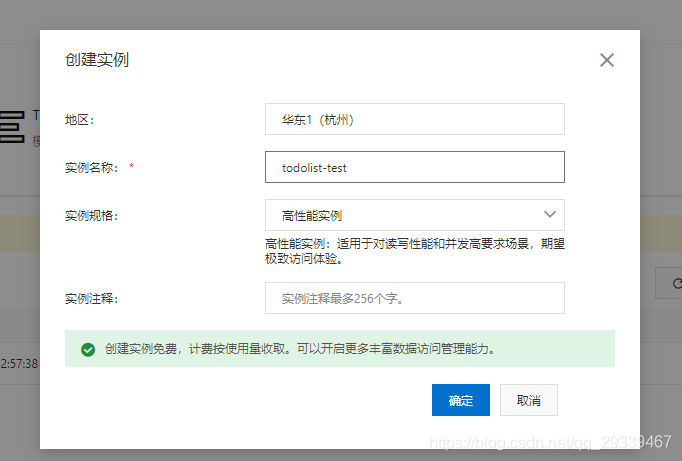Confirm creation with the 确定 button
Image resolution: width=682 pixels, height=461 pixels.
(x=461, y=400)
